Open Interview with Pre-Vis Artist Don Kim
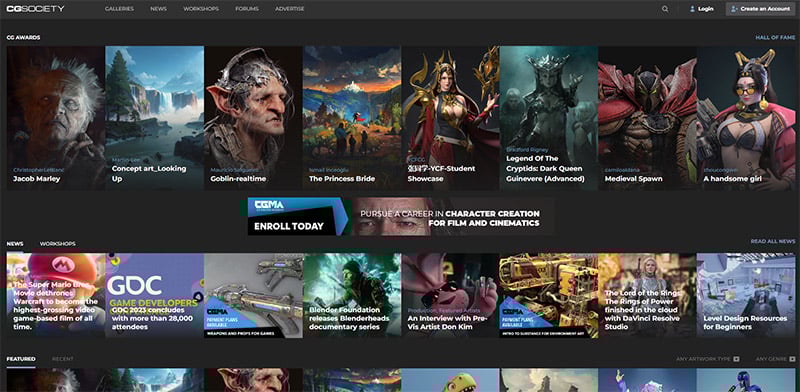Image resolution: width=800 pixels, height=392 pixels. point(450,296)
